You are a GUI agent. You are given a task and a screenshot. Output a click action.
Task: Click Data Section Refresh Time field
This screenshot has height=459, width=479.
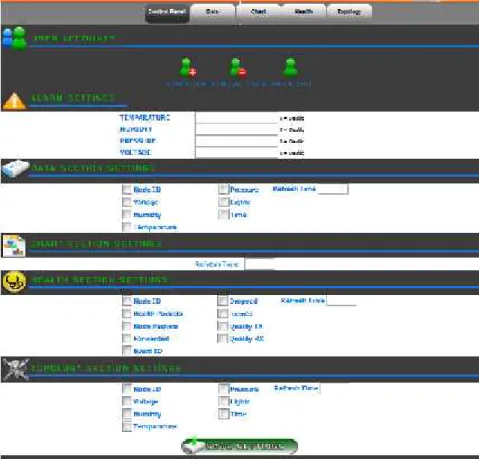tap(332, 189)
